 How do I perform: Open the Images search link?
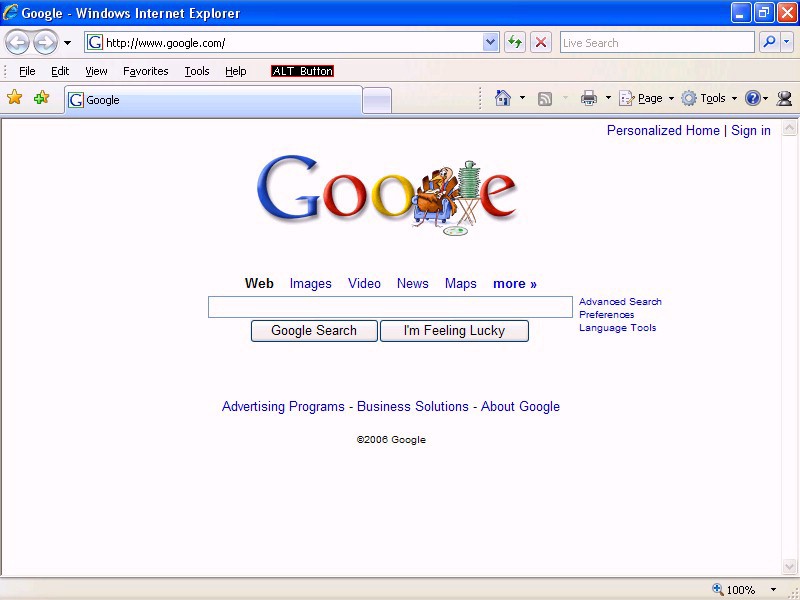pyautogui.click(x=310, y=283)
